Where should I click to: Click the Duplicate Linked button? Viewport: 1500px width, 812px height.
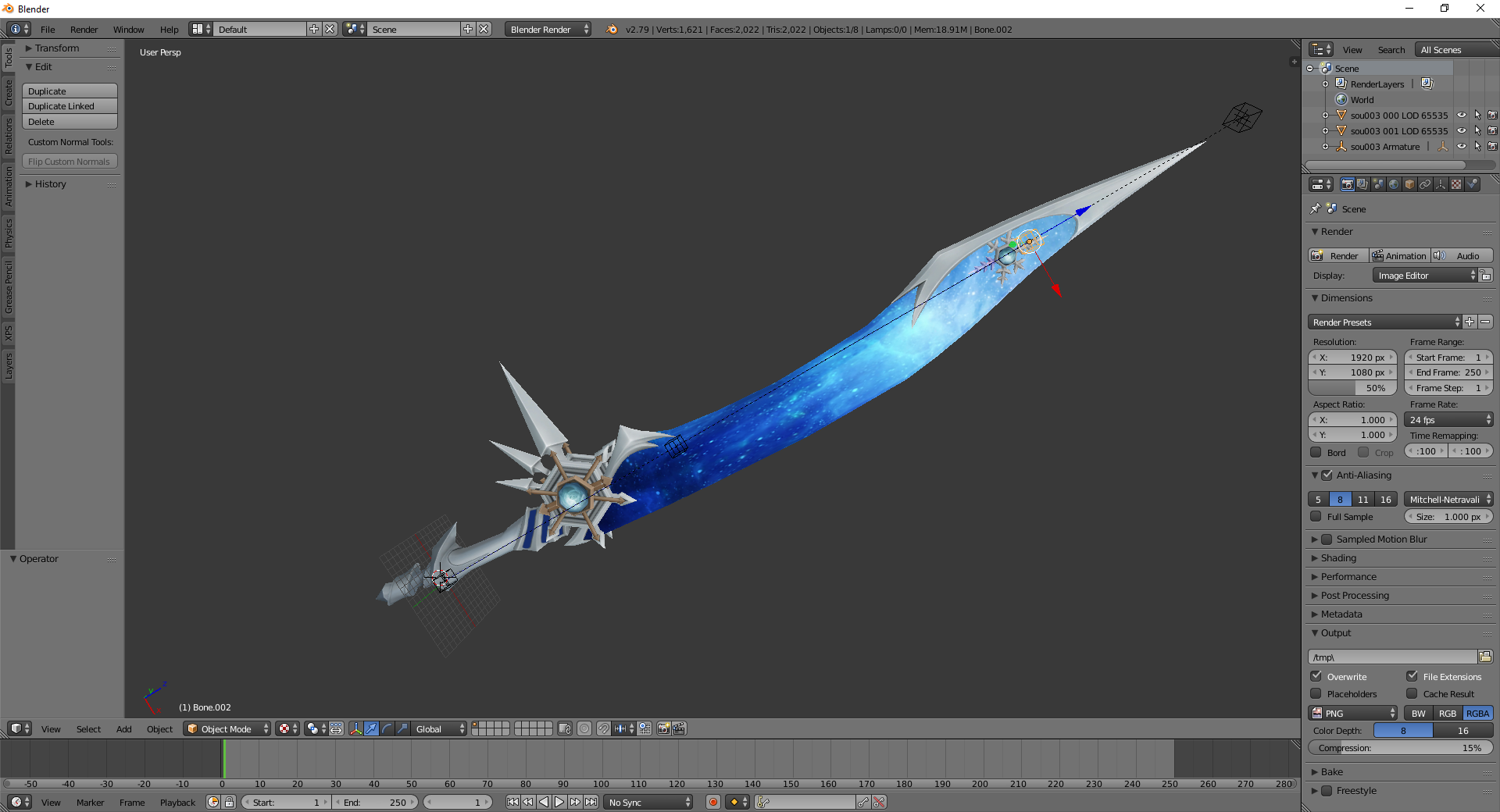pos(70,106)
